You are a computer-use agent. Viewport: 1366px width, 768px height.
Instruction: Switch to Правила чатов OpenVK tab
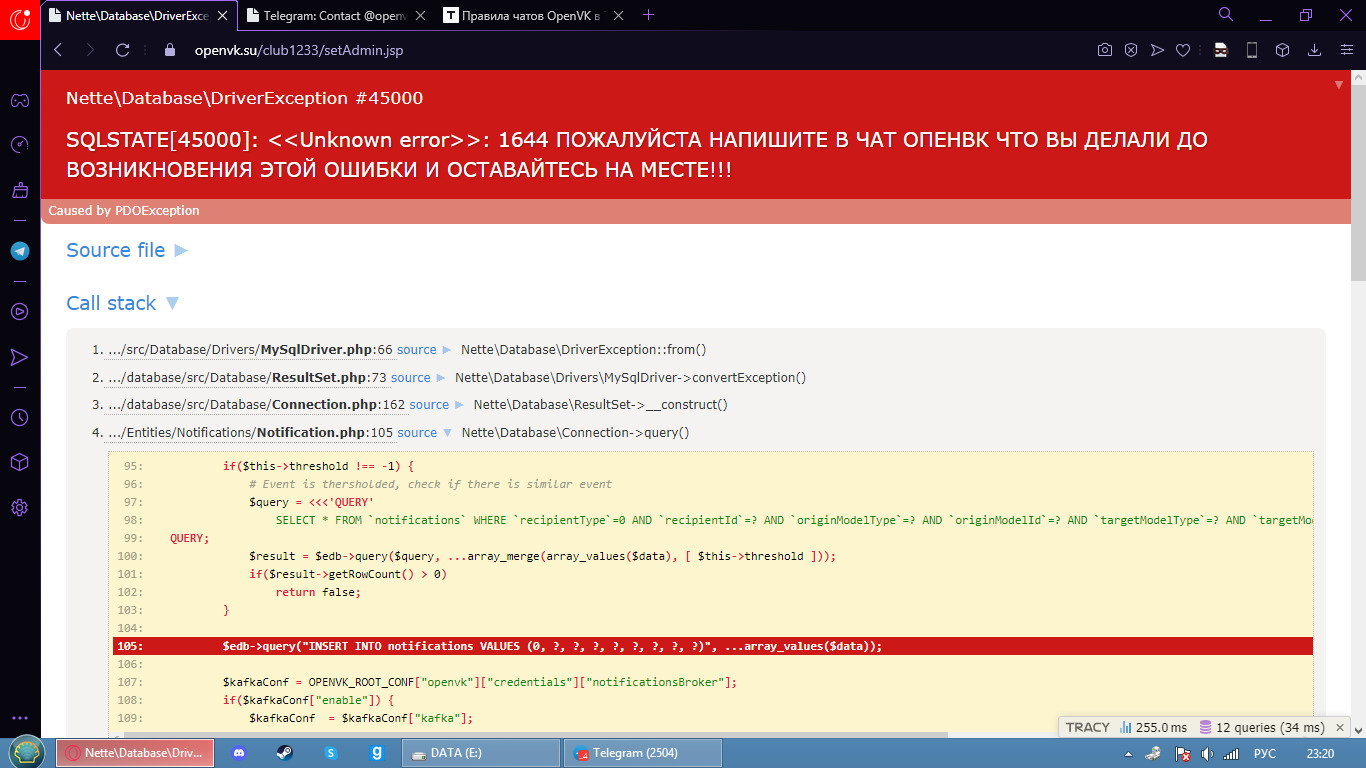pyautogui.click(x=525, y=15)
